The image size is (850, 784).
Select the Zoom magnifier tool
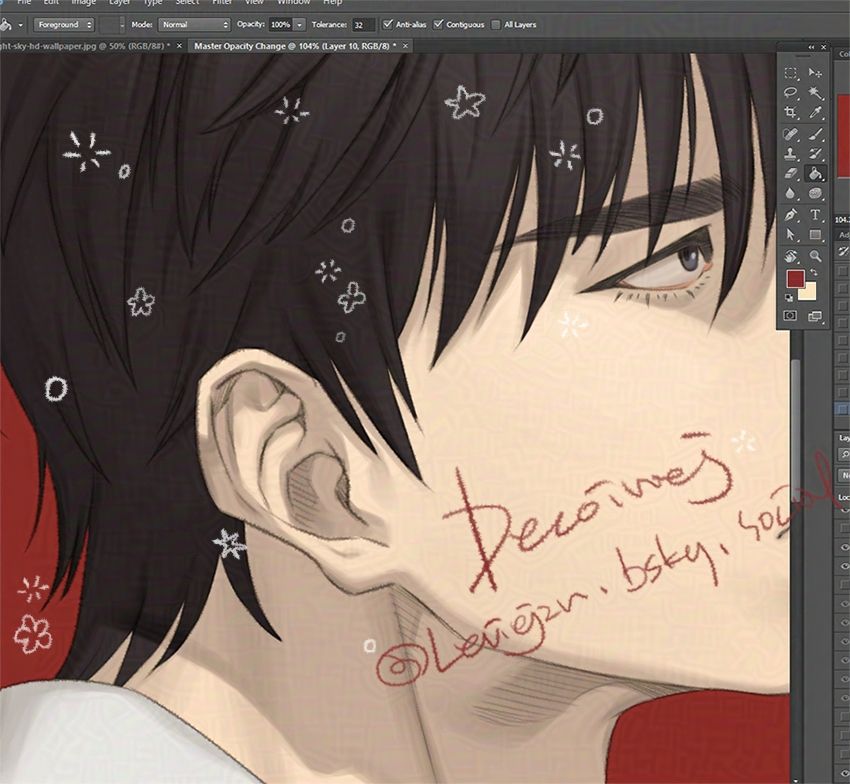pos(815,256)
